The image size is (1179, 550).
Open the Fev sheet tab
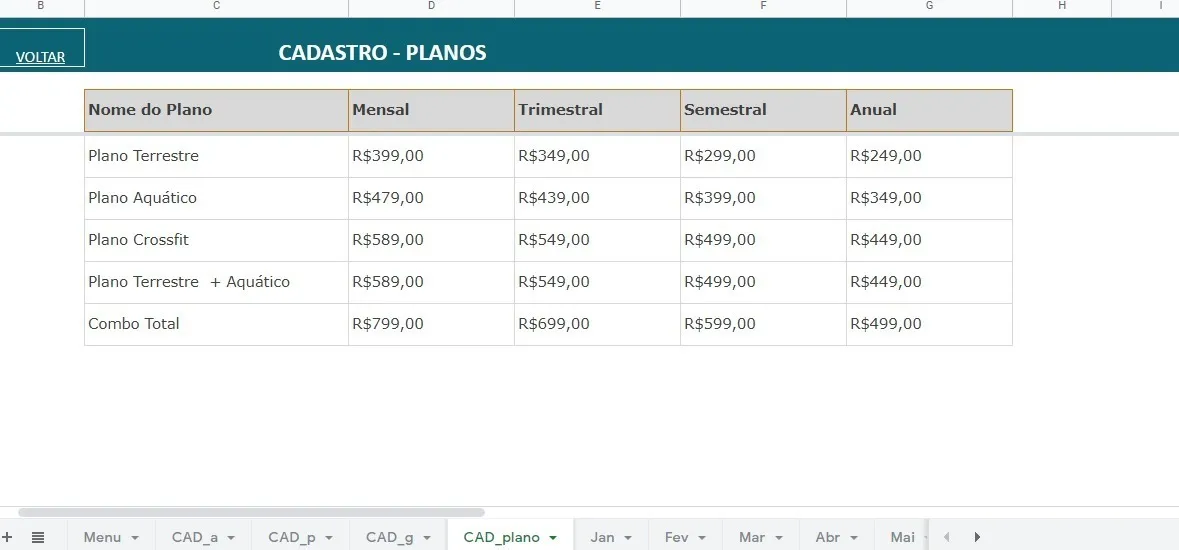click(x=677, y=537)
